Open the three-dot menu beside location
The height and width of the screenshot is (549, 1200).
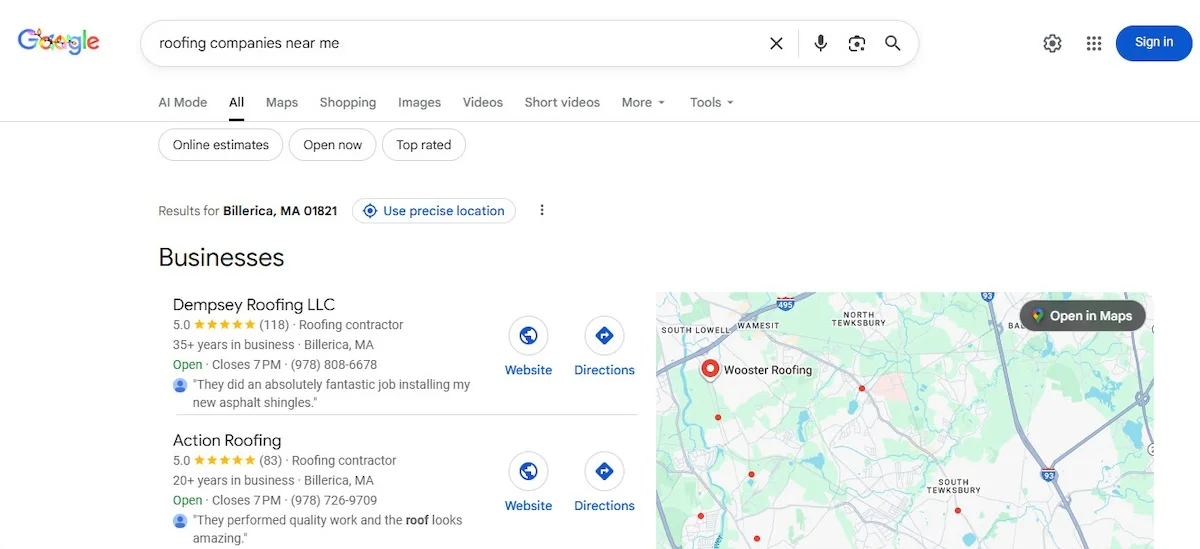[x=542, y=210]
